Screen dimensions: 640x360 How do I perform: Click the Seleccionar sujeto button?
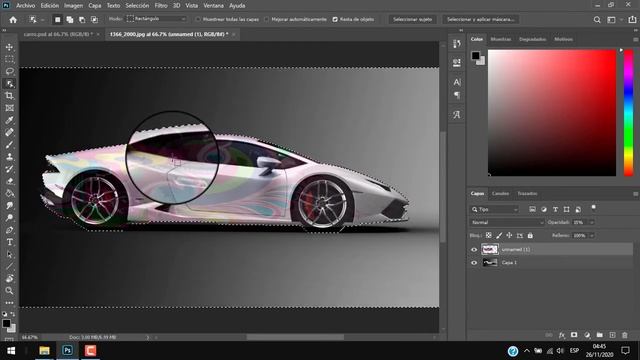[412, 19]
